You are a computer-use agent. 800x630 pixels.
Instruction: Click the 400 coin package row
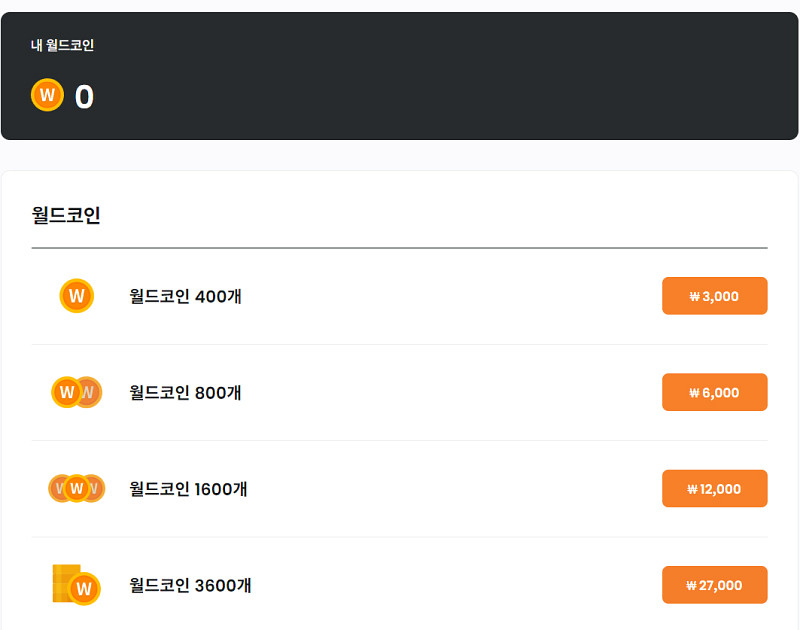(x=400, y=296)
